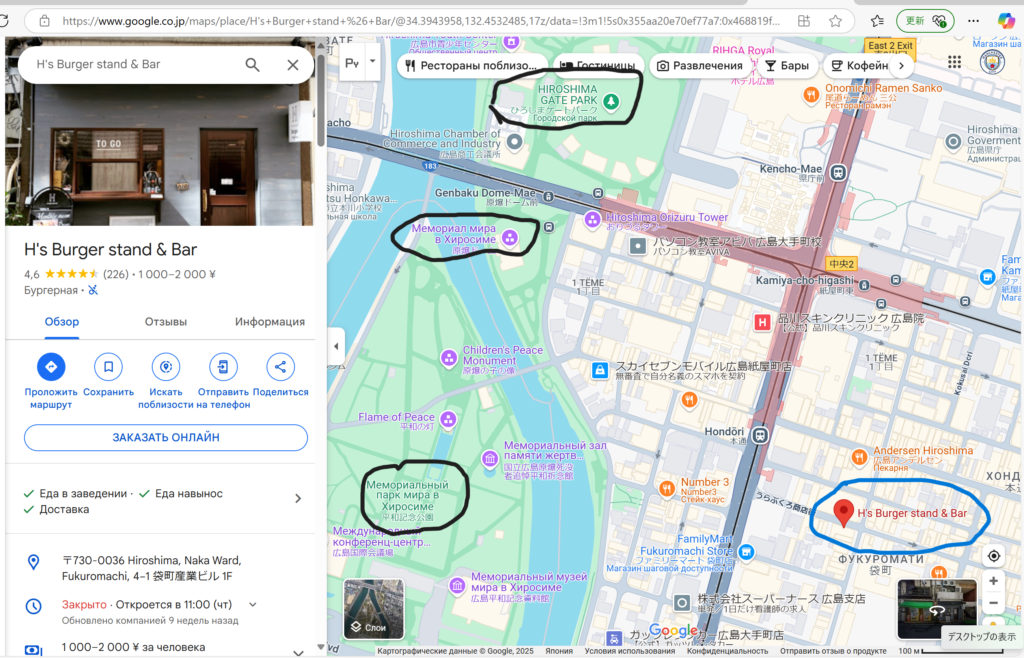Open the browser favorites list icon
The width and height of the screenshot is (1024, 658).
(877, 21)
